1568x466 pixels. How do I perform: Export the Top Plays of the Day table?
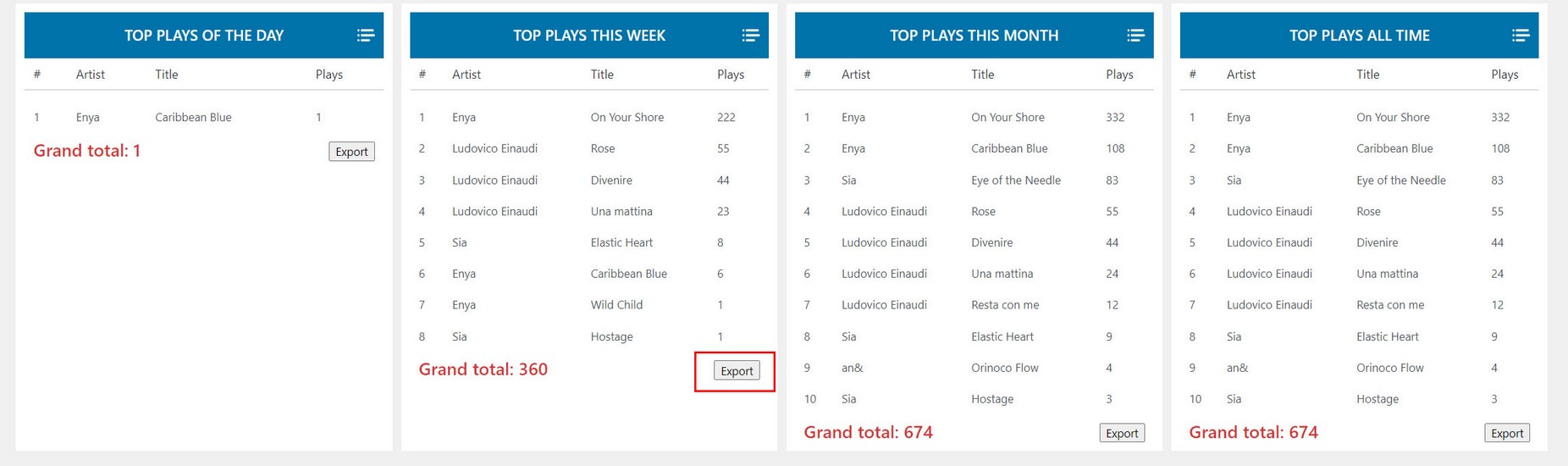(351, 152)
